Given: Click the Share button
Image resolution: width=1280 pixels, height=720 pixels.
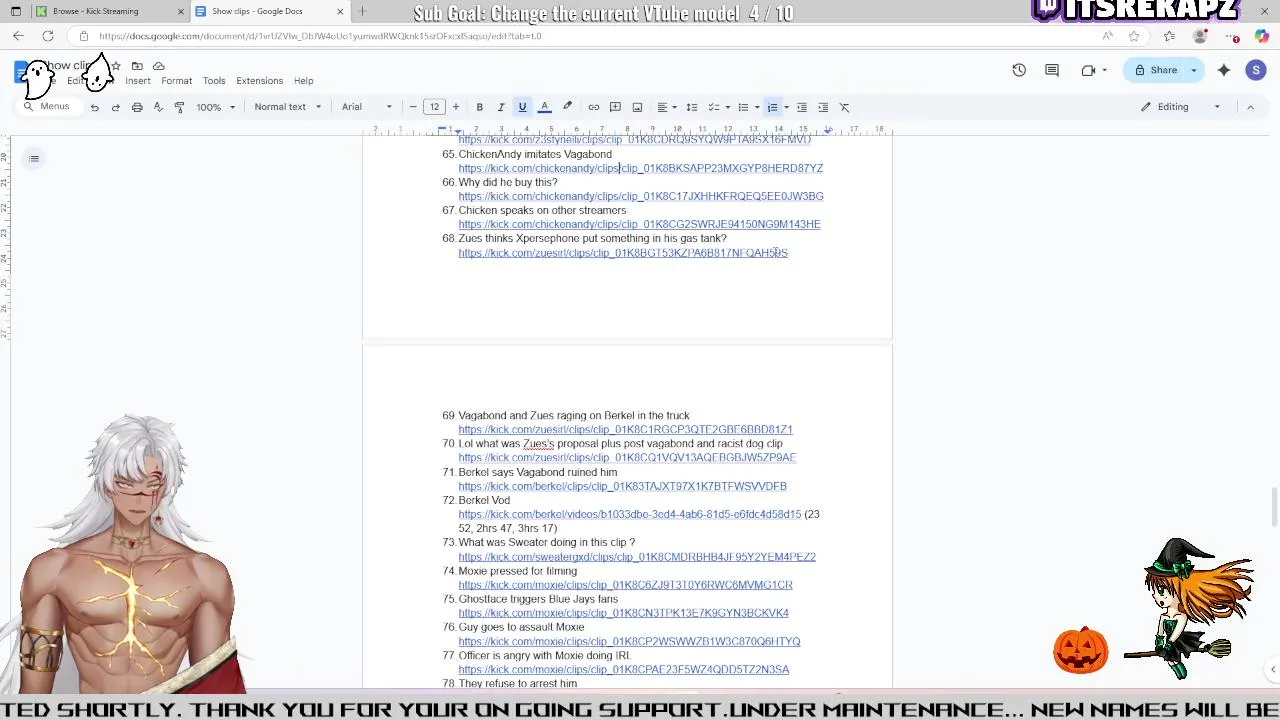Looking at the screenshot, I should (1155, 70).
